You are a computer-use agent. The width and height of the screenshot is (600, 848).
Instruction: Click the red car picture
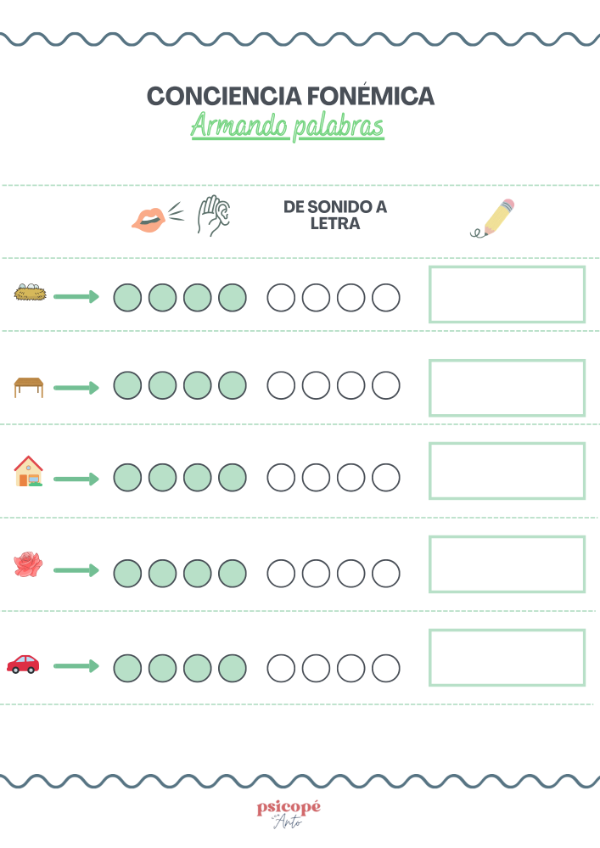(x=23, y=664)
